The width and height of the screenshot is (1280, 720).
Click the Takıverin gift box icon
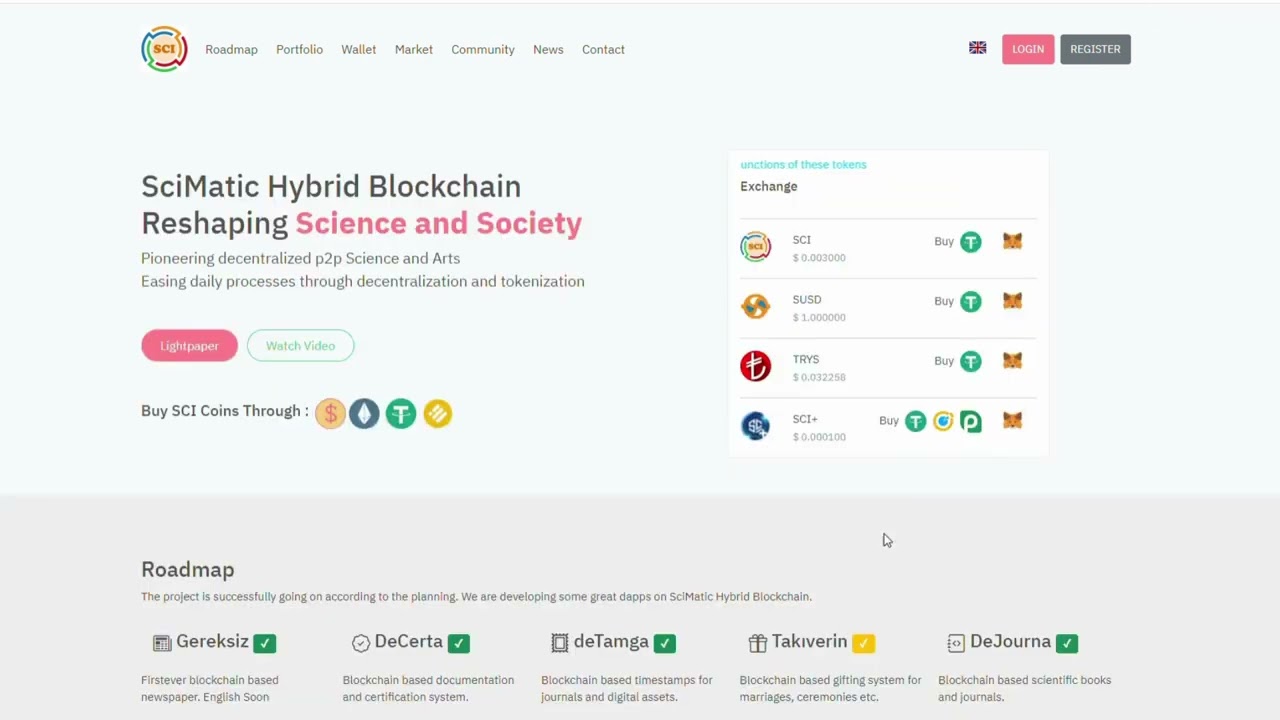pyautogui.click(x=758, y=643)
